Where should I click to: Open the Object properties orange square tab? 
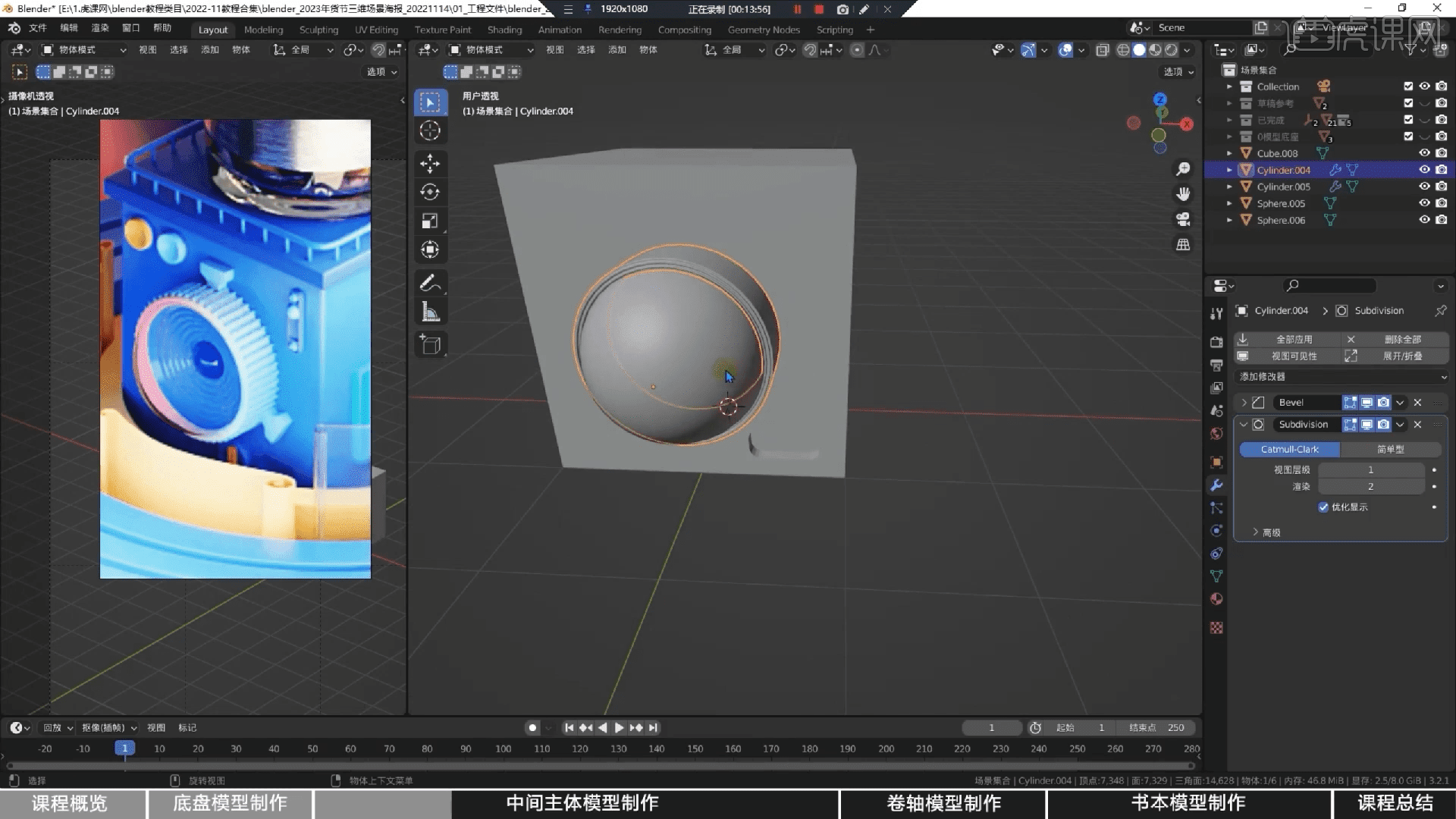[x=1216, y=463]
